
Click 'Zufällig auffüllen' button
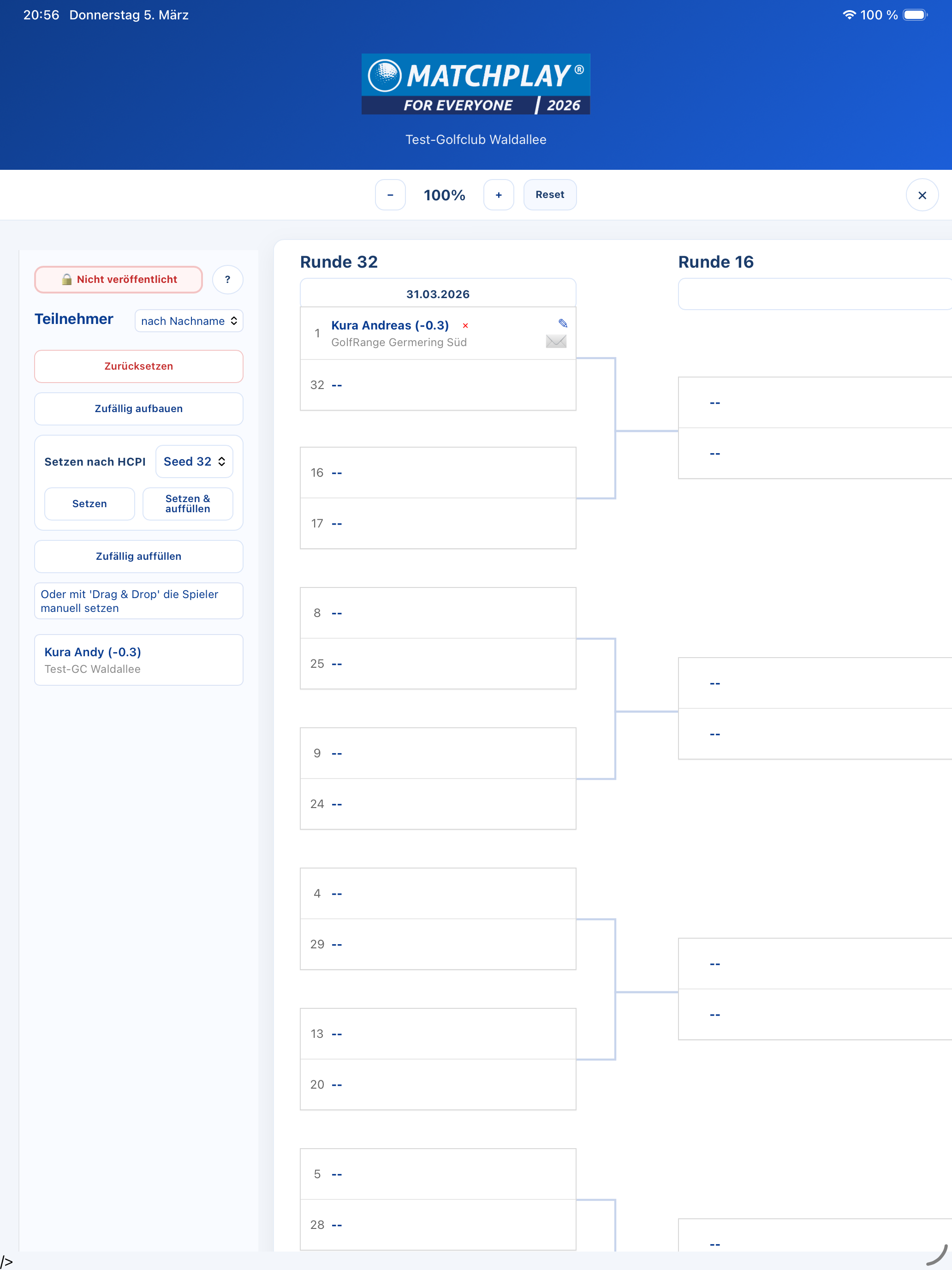[139, 557]
